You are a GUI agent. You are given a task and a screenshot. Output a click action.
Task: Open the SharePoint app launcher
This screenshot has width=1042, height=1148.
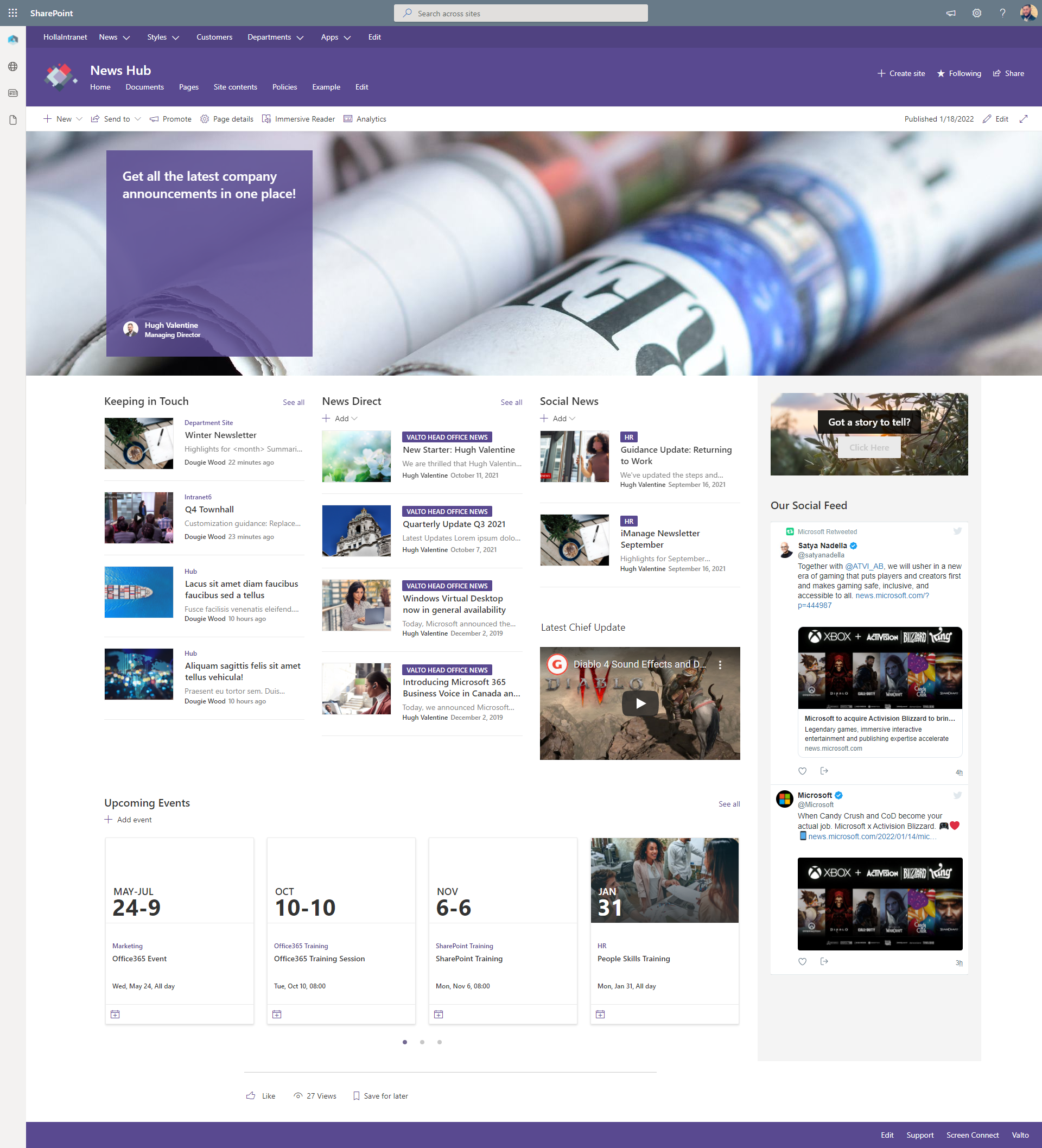12,12
